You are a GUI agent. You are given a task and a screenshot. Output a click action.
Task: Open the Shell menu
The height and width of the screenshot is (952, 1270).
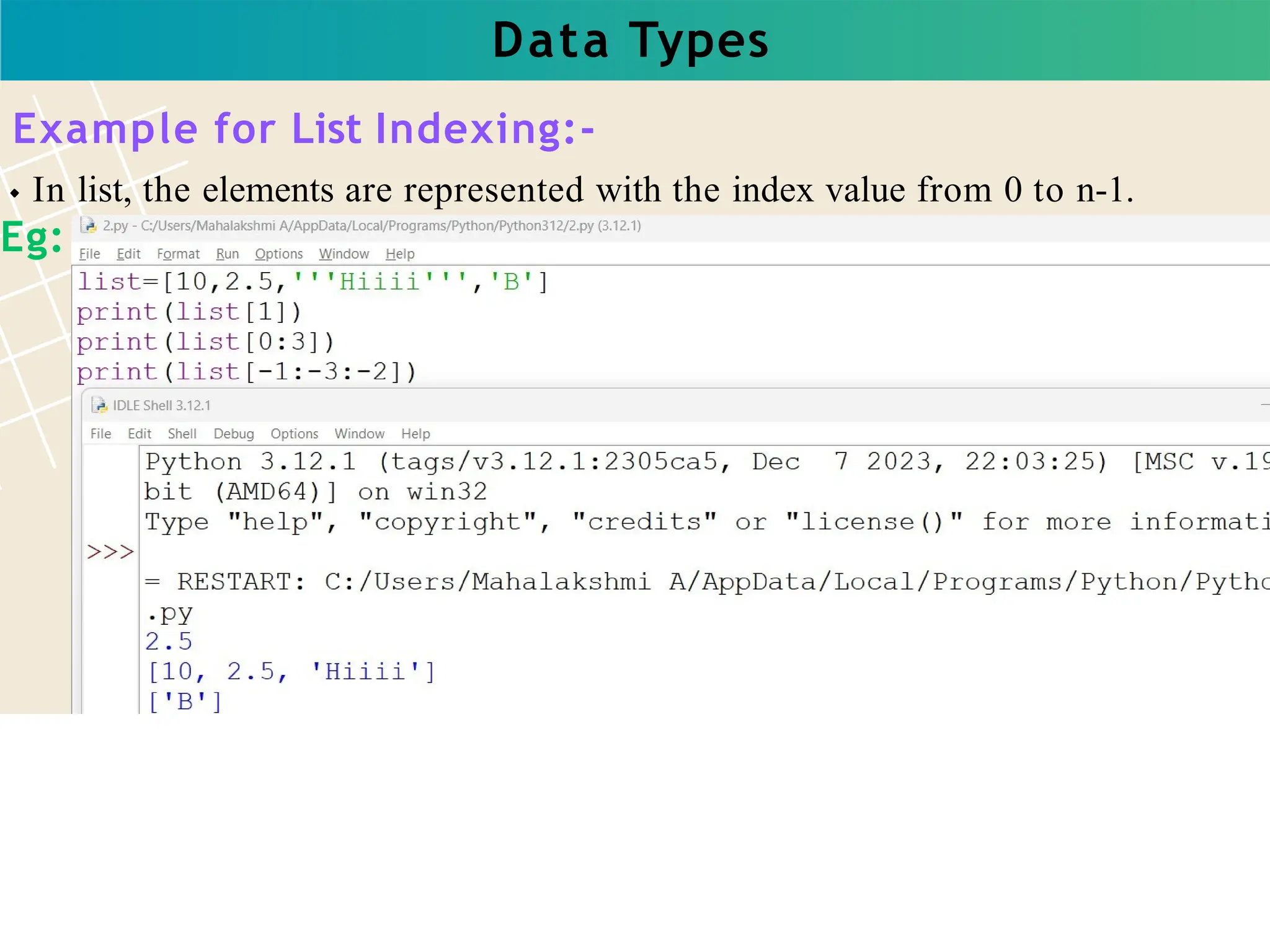coord(182,434)
